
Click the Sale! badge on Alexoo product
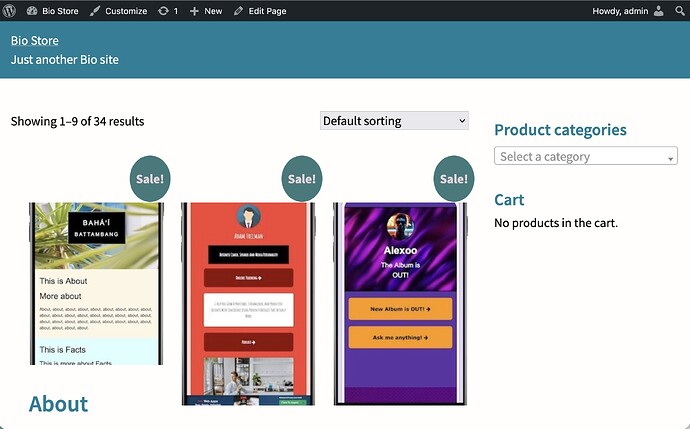coord(454,179)
